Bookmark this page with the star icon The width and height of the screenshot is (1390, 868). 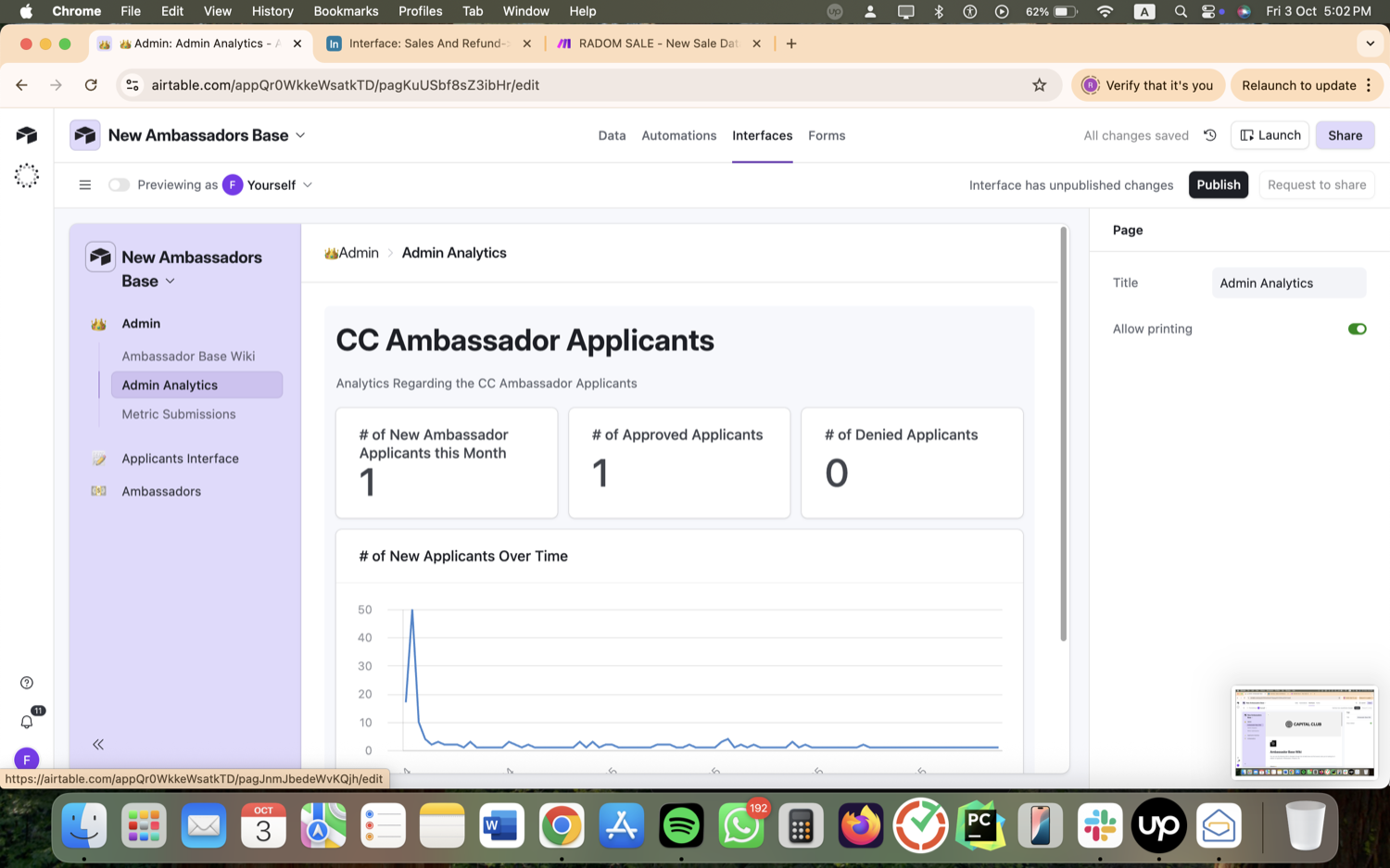(x=1040, y=85)
